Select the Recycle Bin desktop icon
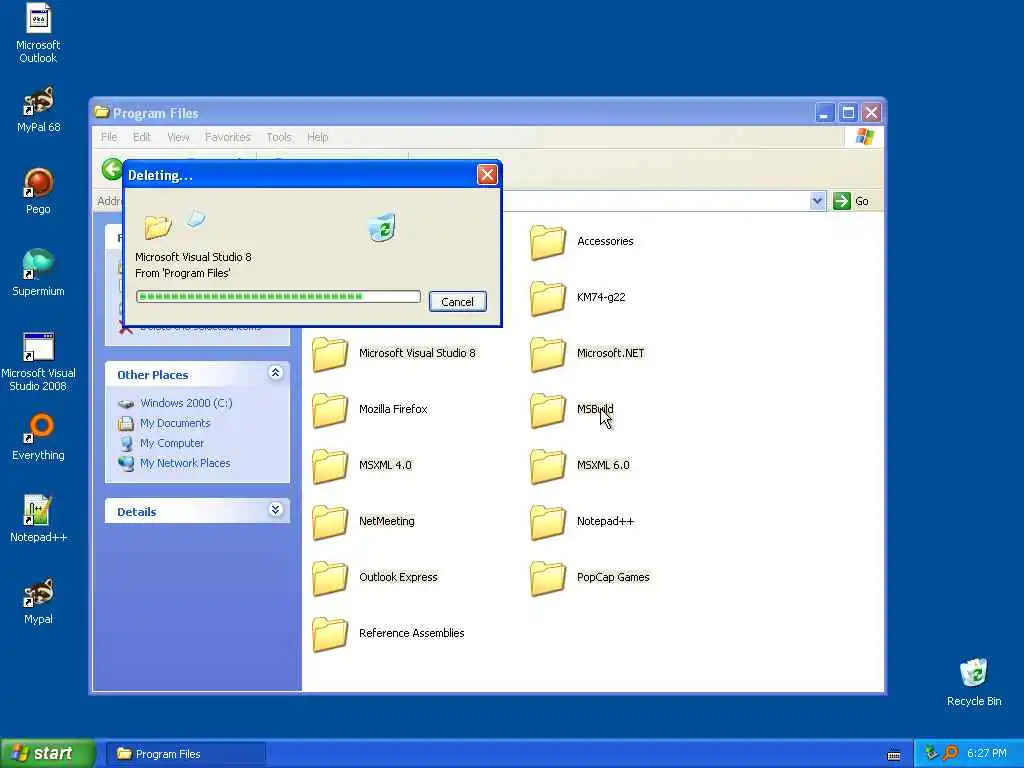Image resolution: width=1024 pixels, height=768 pixels. pos(974,682)
